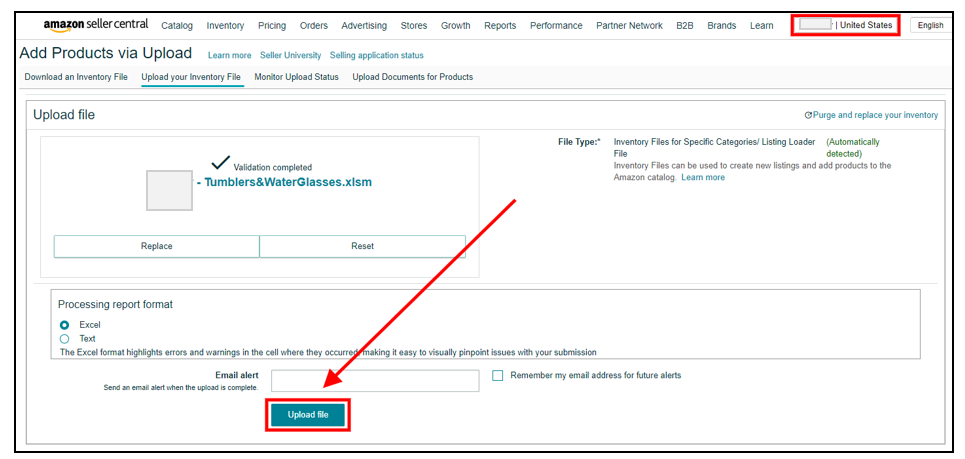965x459 pixels.
Task: Open the B2B menu
Action: click(x=685, y=25)
